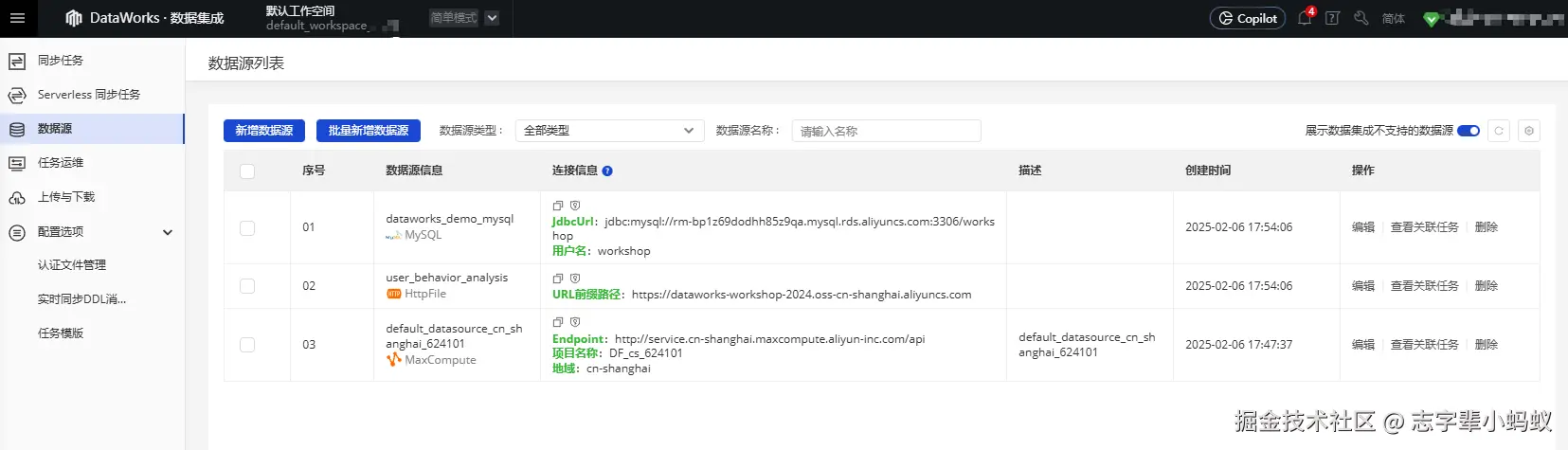Click 删除 for user_behavior_analysis
1568x450 pixels.
point(1487,286)
